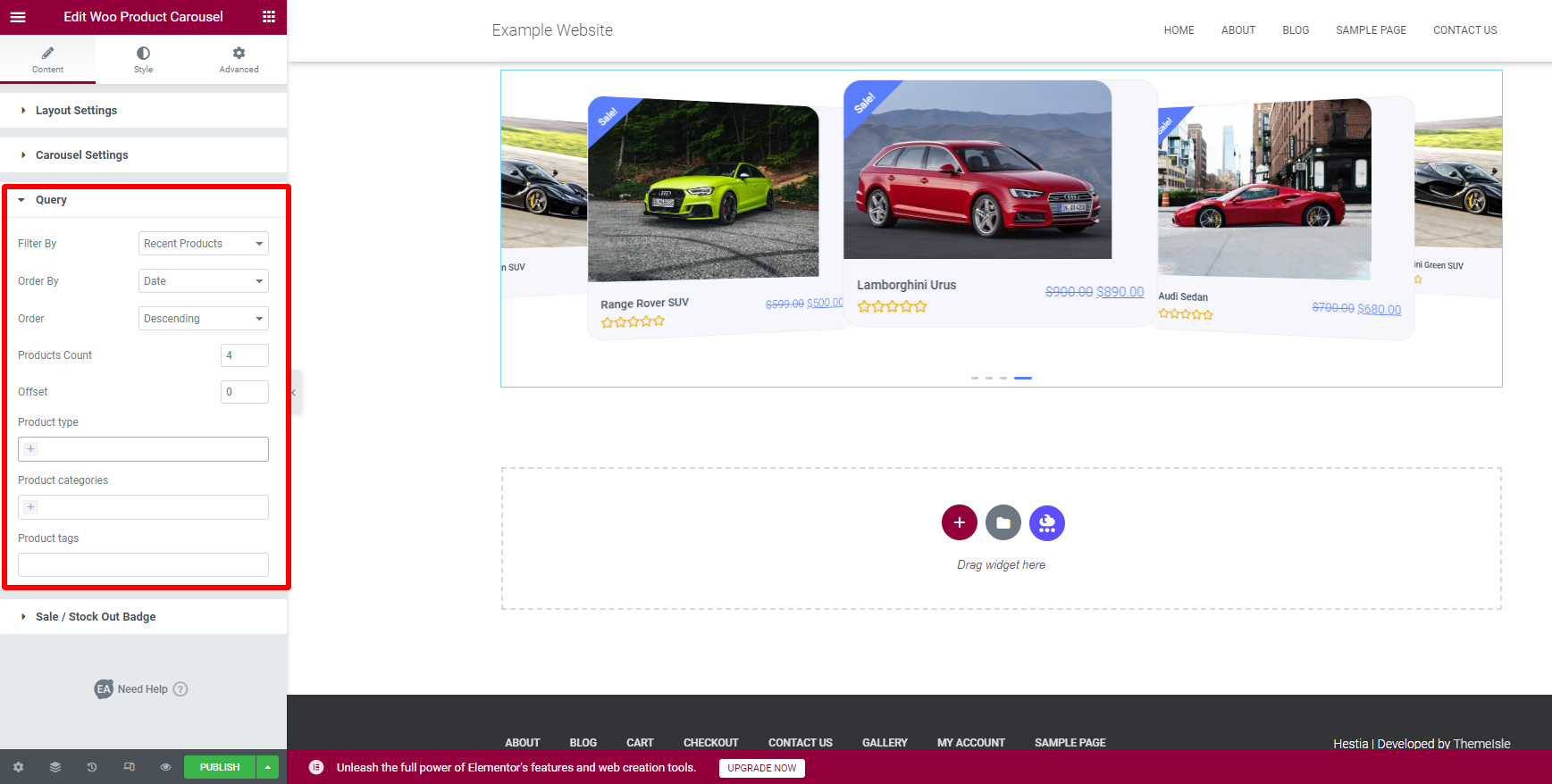This screenshot has height=784, width=1552.
Task: Click the Example Website site title
Action: pos(552,30)
